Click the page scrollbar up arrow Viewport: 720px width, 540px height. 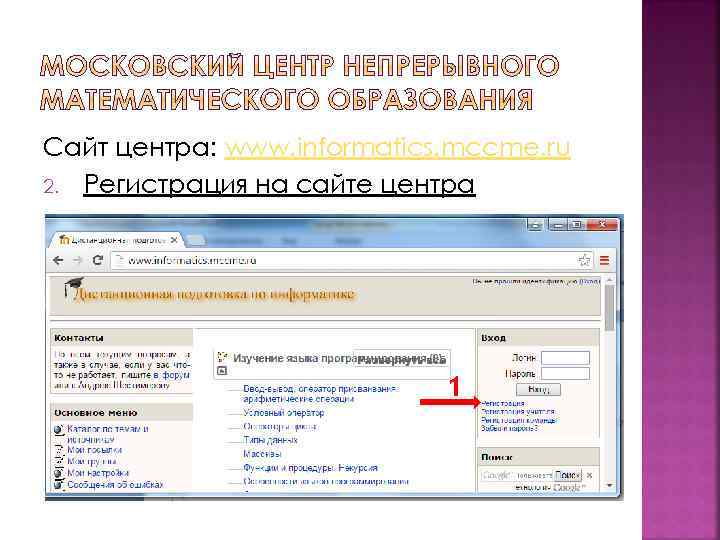(x=609, y=280)
